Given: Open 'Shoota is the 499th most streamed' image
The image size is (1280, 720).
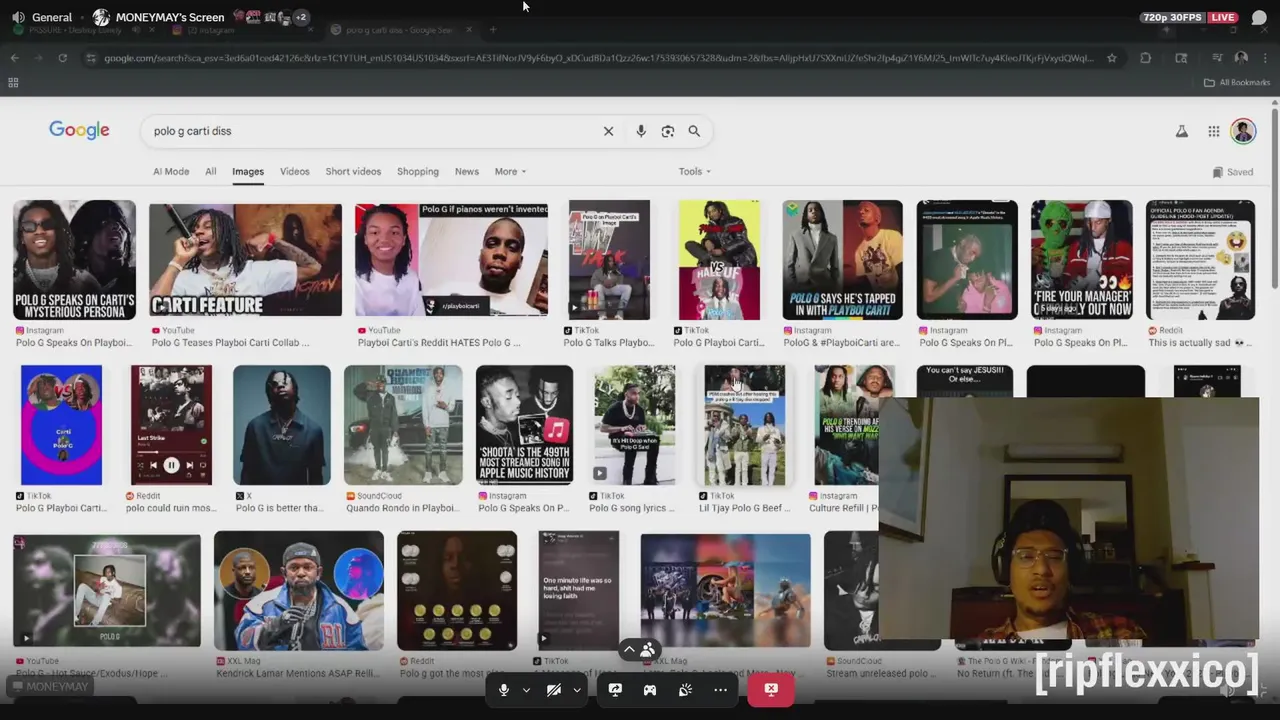Looking at the screenshot, I should [524, 425].
